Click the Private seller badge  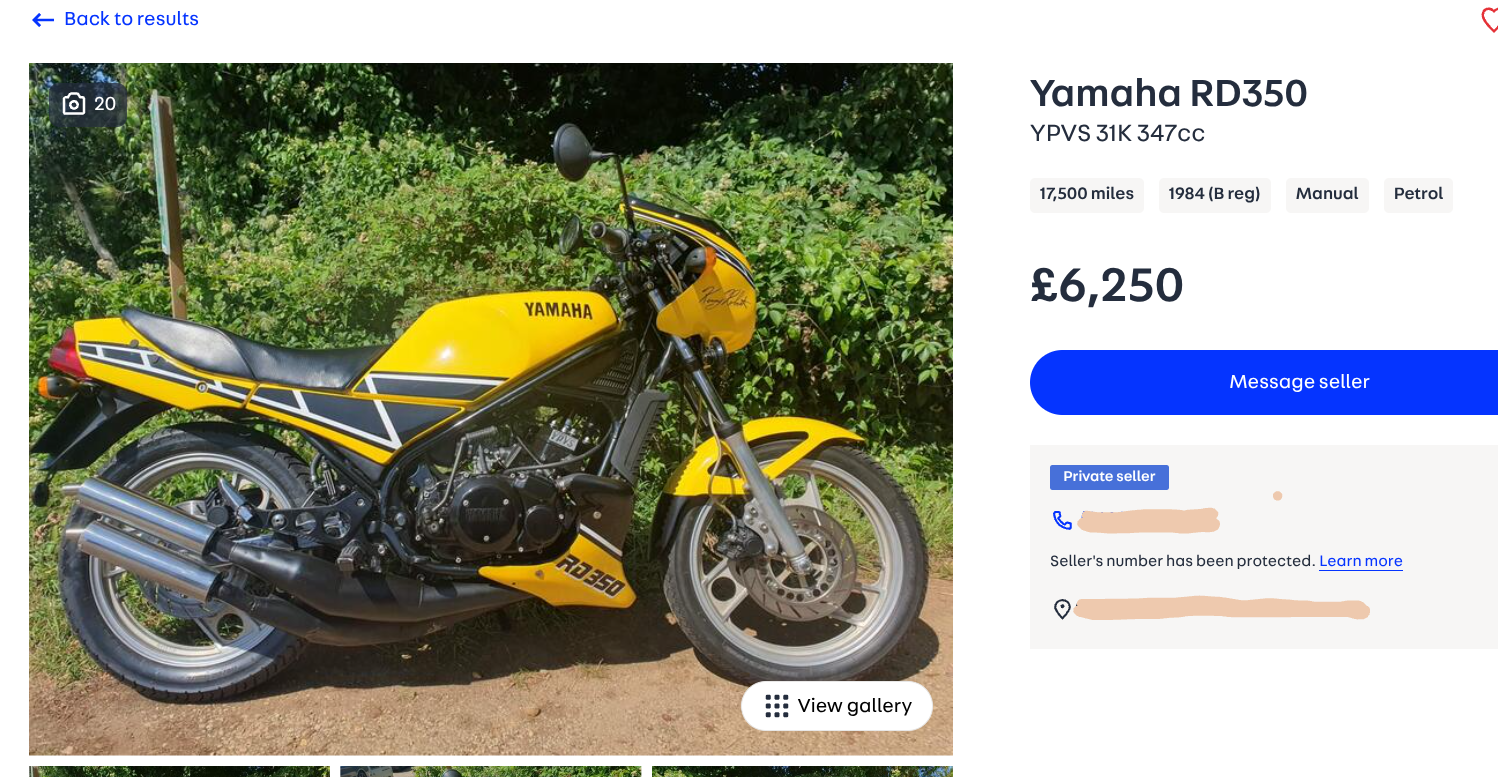click(x=1109, y=477)
